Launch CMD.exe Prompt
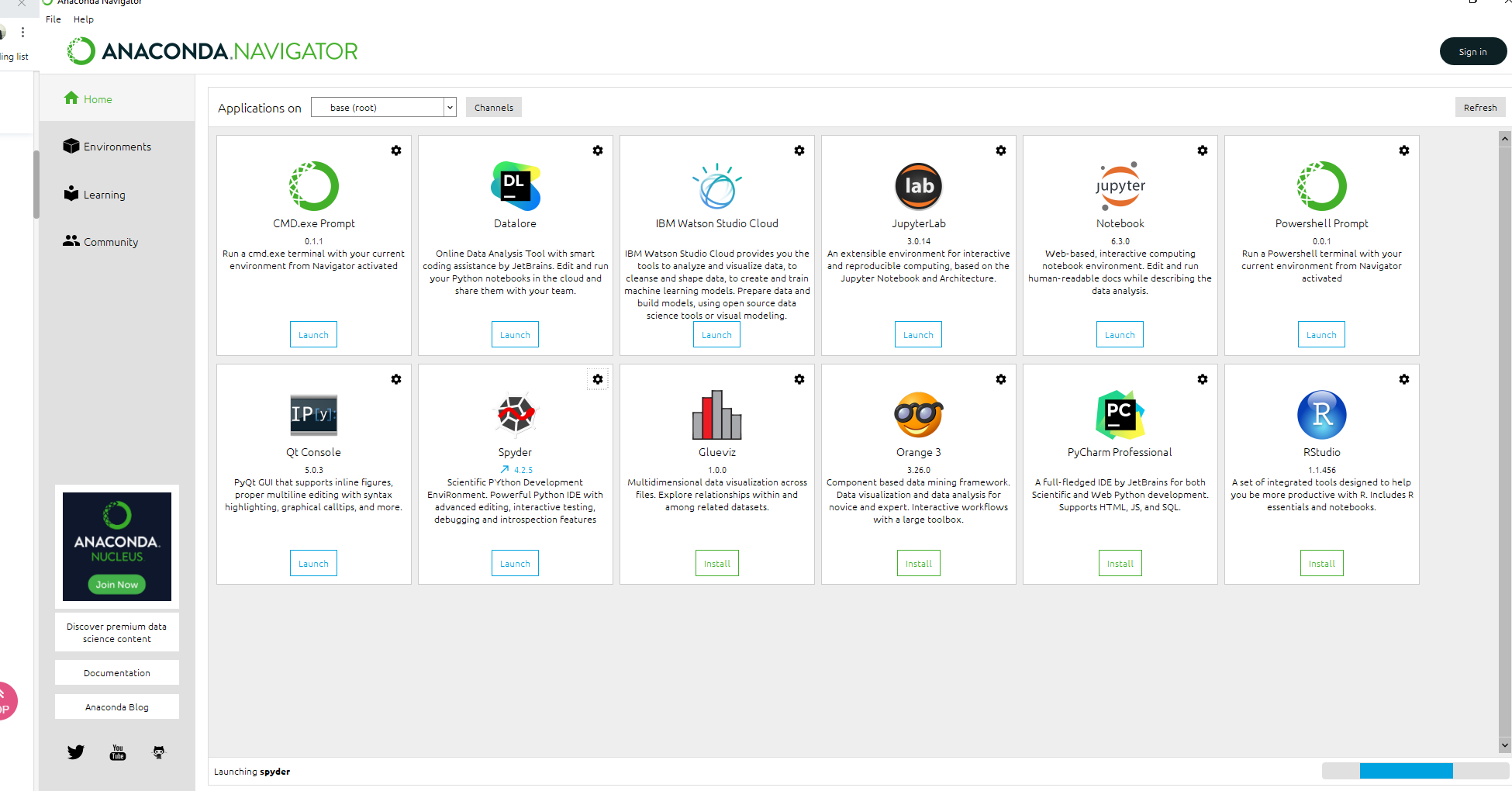 click(x=314, y=335)
